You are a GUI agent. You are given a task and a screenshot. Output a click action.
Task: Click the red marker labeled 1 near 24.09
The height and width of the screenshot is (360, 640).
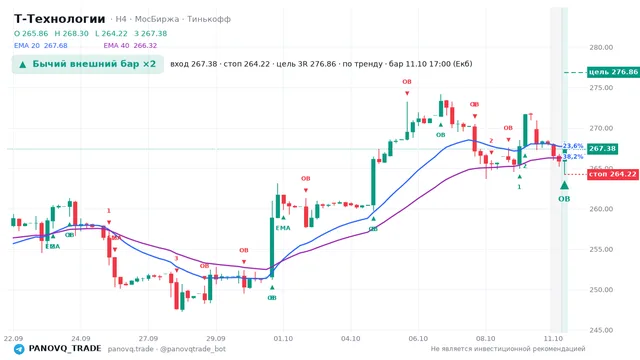109,211
